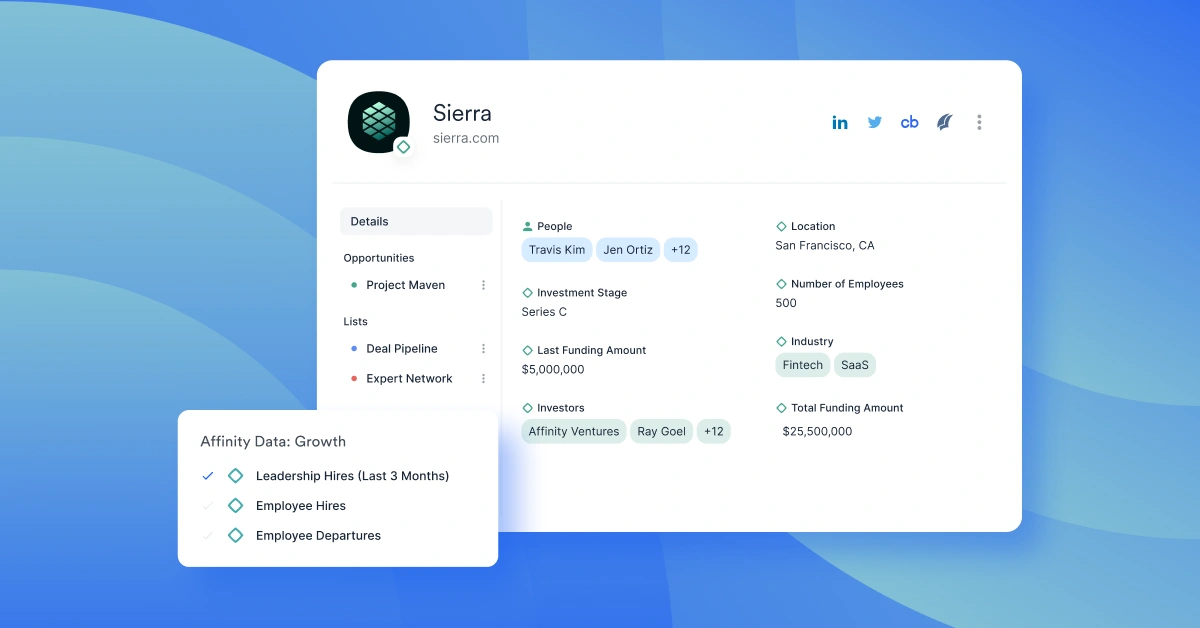
Task: Click the Last Funding Amount diamond icon
Action: (x=528, y=351)
